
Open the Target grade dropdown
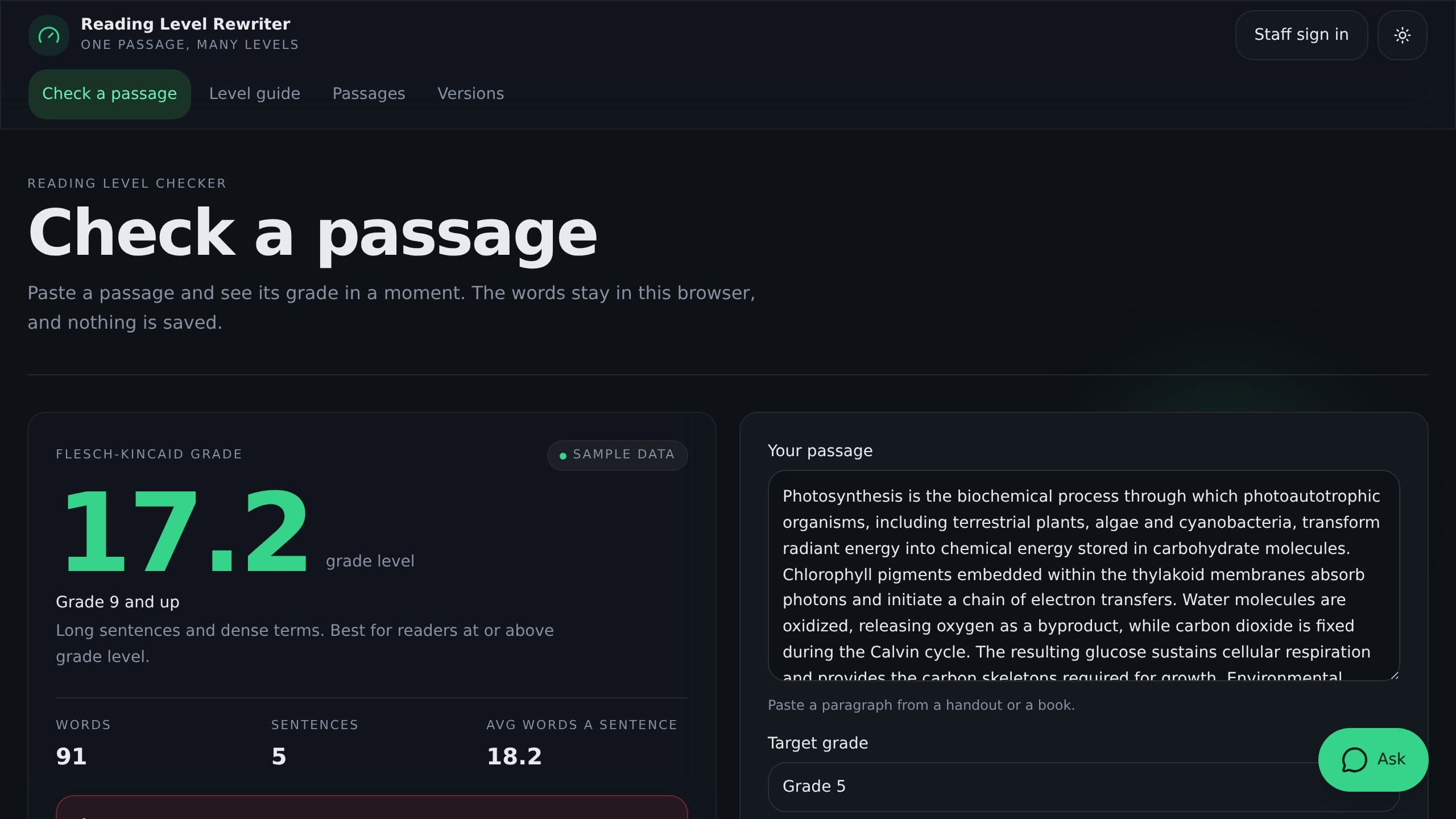coord(1083,787)
